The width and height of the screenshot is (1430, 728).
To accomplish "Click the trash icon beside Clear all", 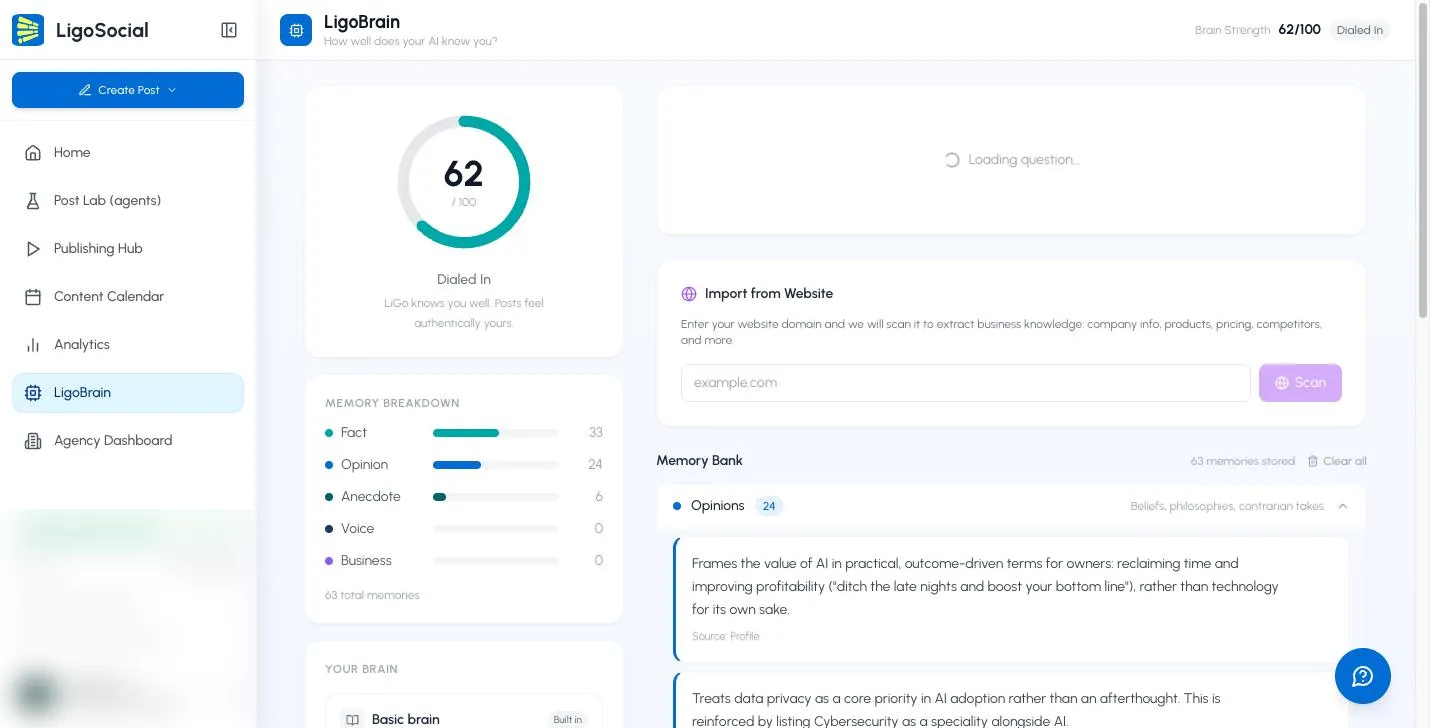I will pyautogui.click(x=1314, y=461).
